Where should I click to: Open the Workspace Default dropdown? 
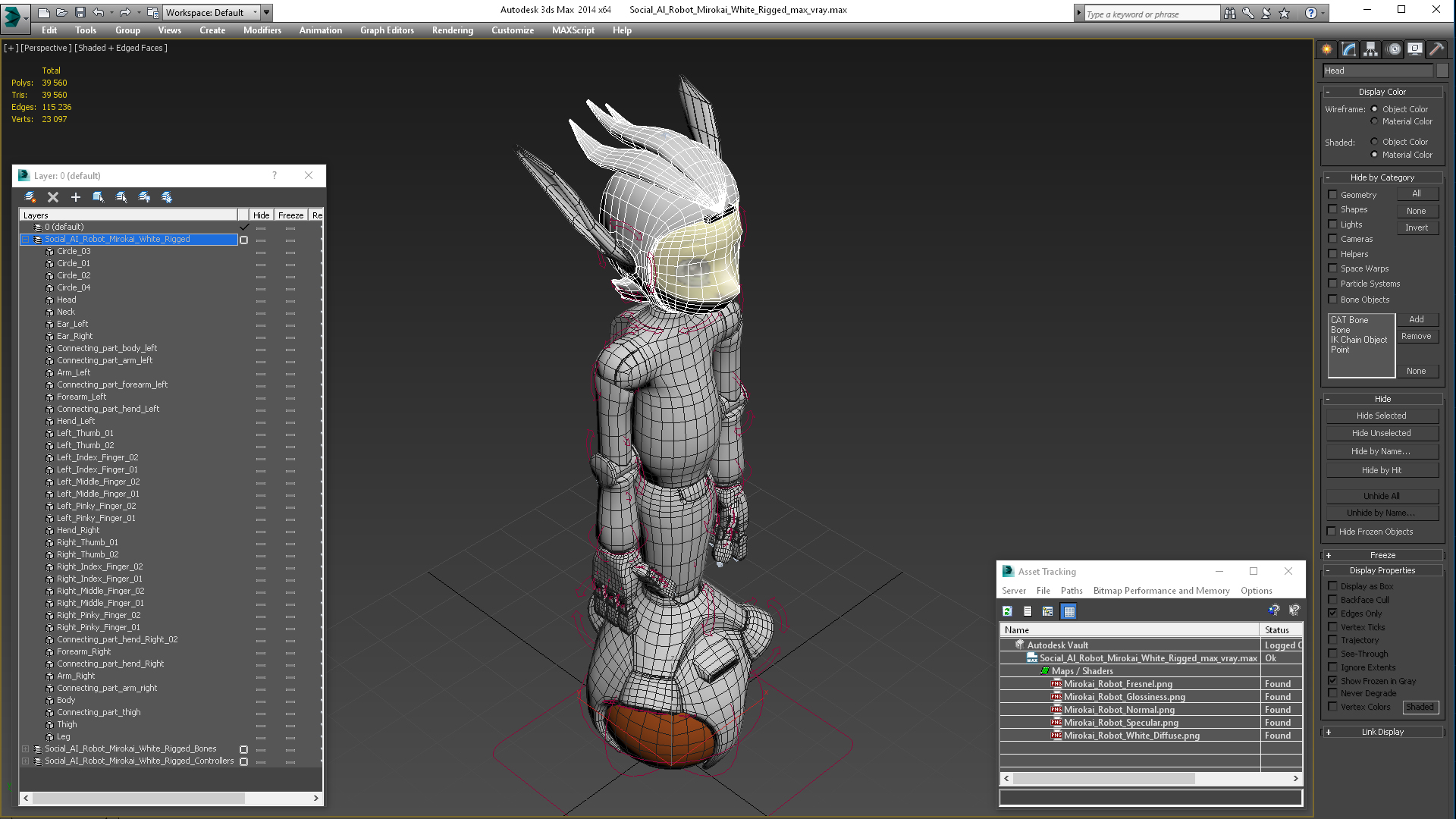pyautogui.click(x=254, y=13)
